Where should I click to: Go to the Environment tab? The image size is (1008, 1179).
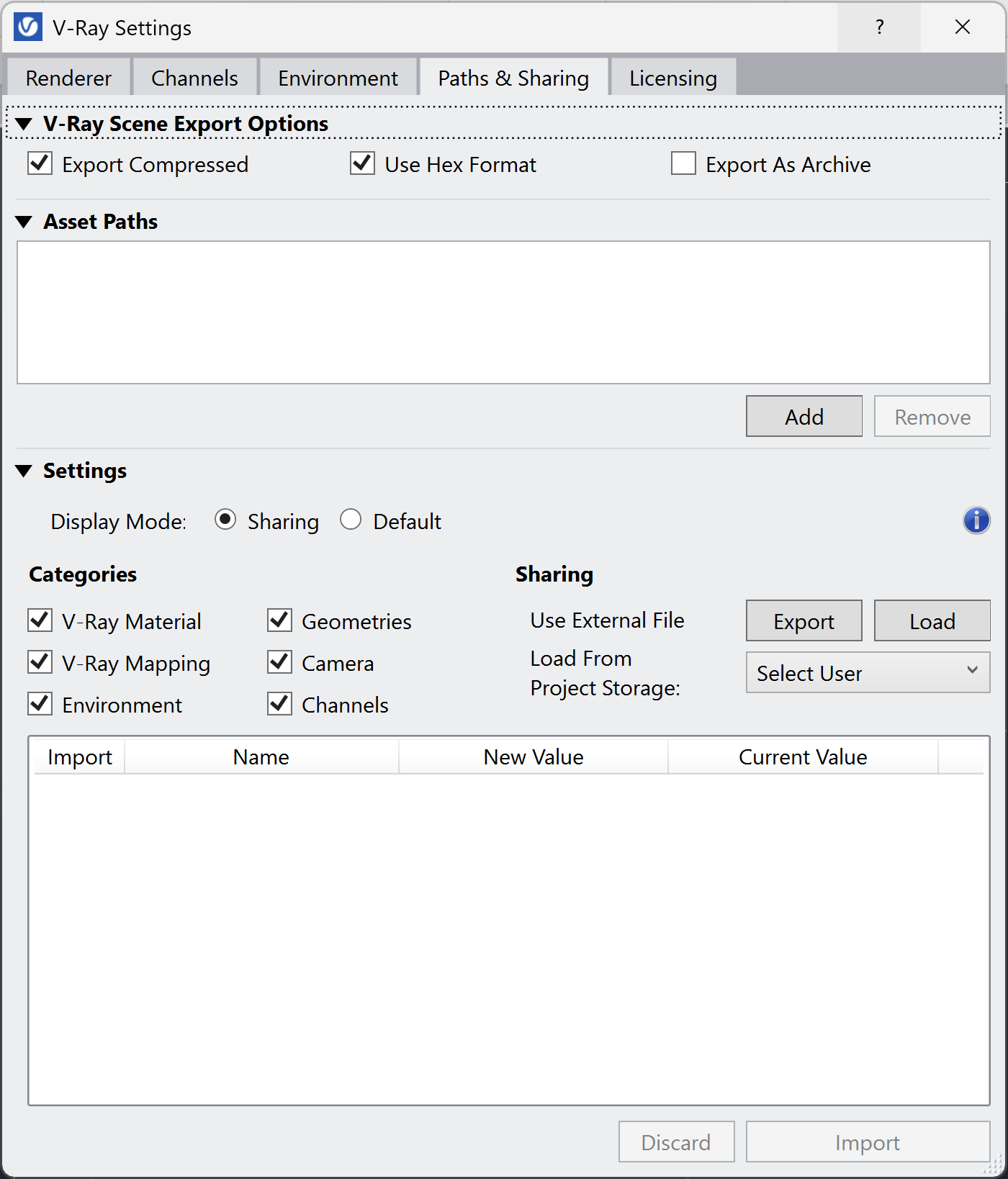338,77
